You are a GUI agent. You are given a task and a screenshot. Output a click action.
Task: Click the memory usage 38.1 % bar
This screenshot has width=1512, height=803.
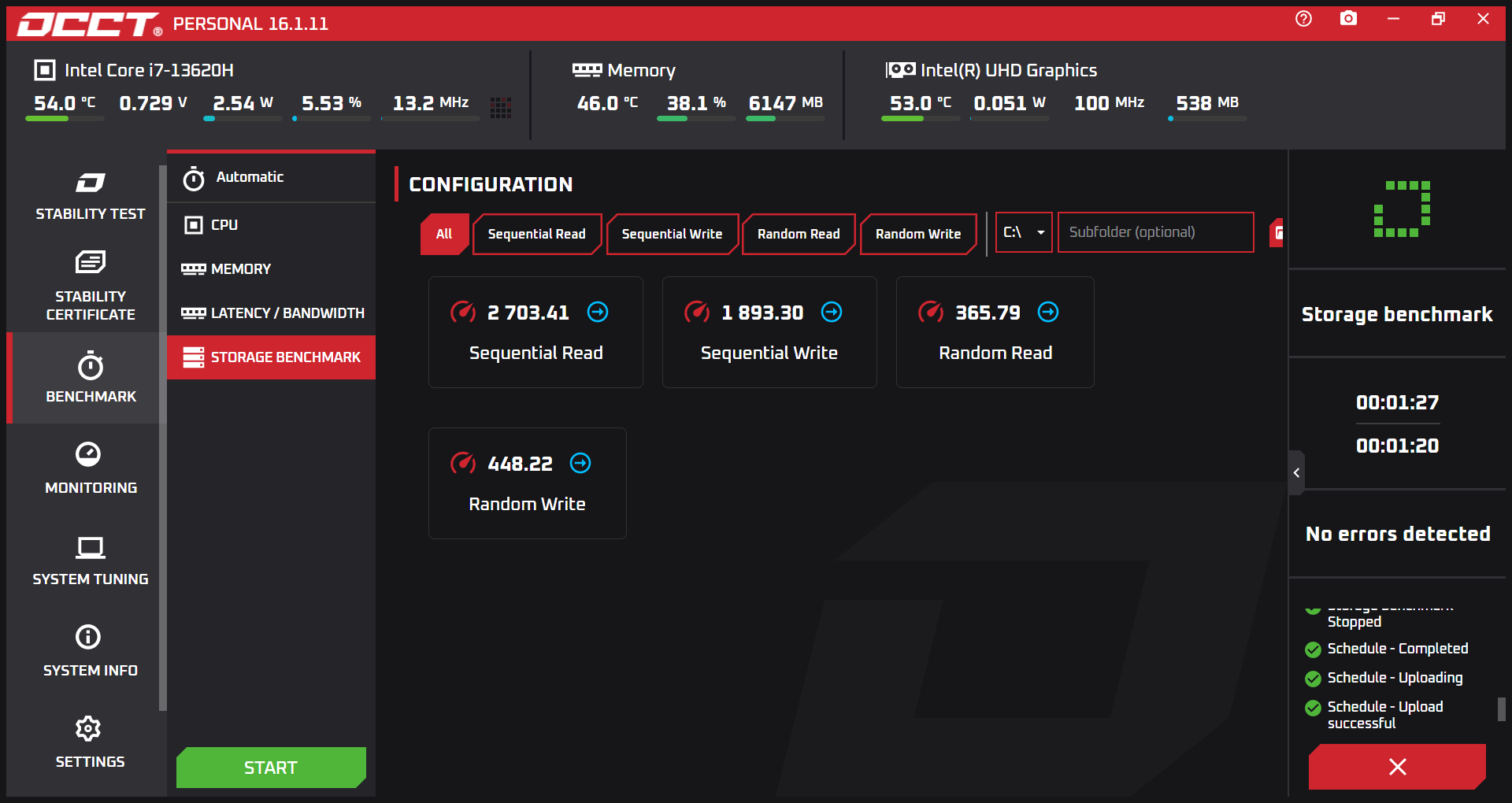[696, 119]
